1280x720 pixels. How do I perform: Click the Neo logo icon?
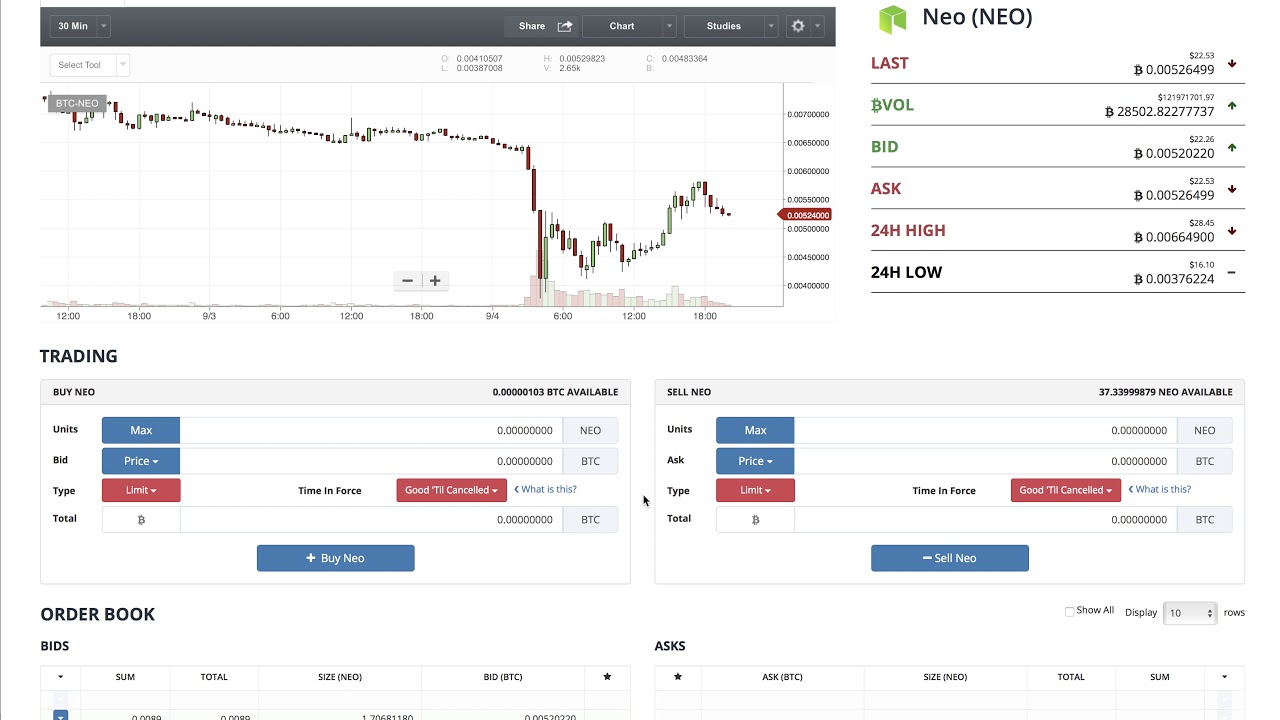pos(892,18)
